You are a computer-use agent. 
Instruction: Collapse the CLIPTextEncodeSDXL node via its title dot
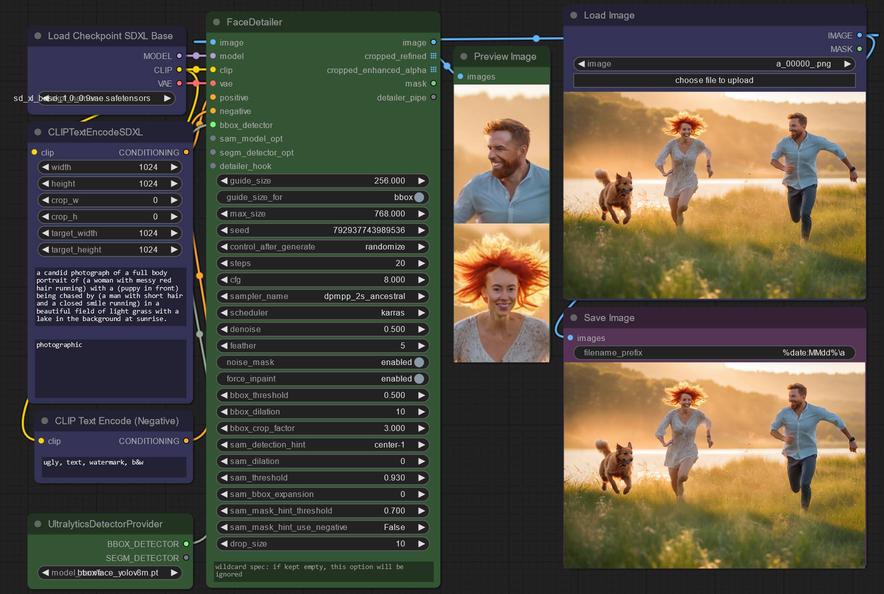tap(38, 132)
